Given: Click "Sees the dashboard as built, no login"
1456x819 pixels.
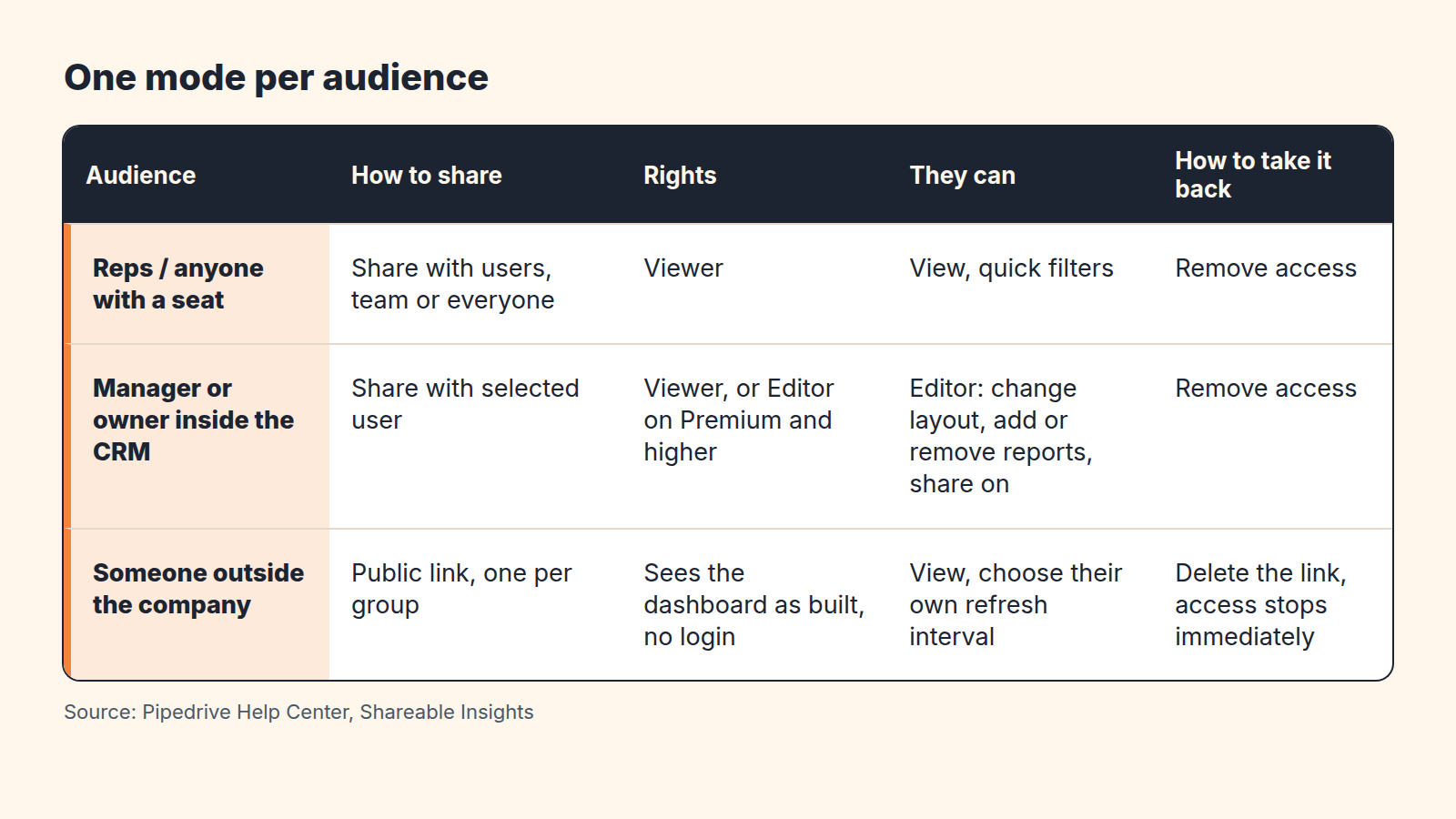Looking at the screenshot, I should pyautogui.click(x=754, y=604).
